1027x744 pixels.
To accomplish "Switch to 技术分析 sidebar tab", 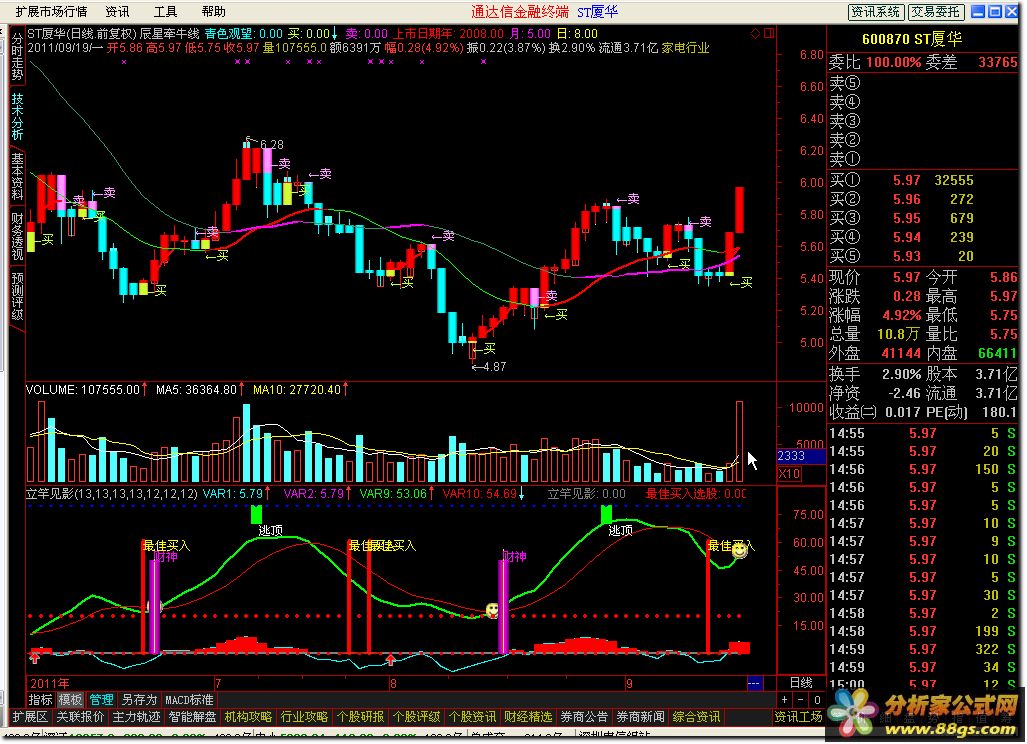I will pos(17,117).
